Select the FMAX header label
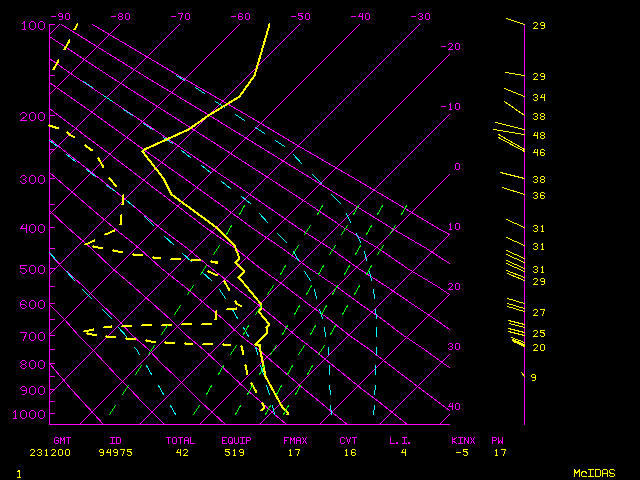The width and height of the screenshot is (640, 480). coord(295,440)
